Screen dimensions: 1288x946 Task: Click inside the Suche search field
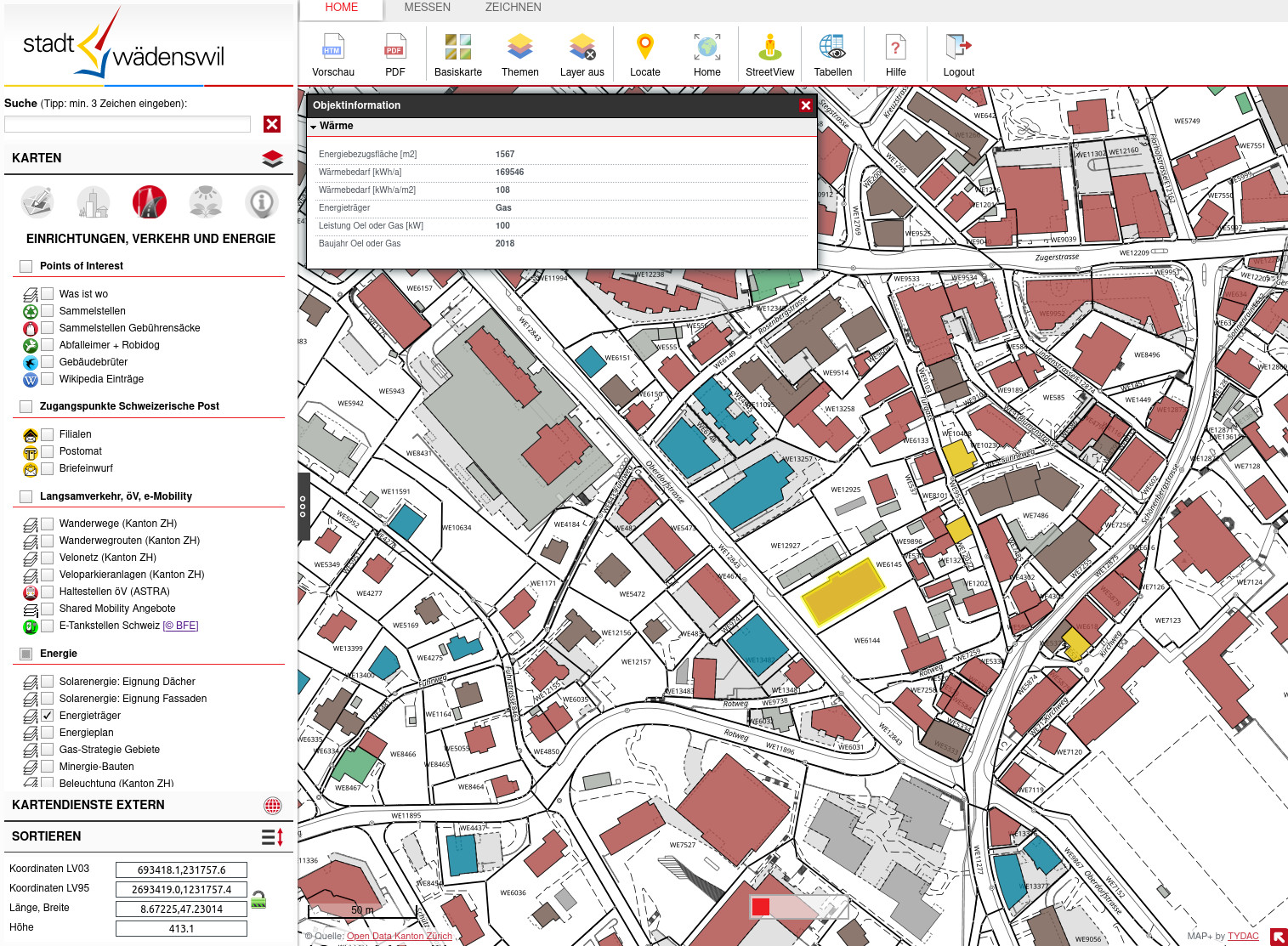pyautogui.click(x=128, y=124)
